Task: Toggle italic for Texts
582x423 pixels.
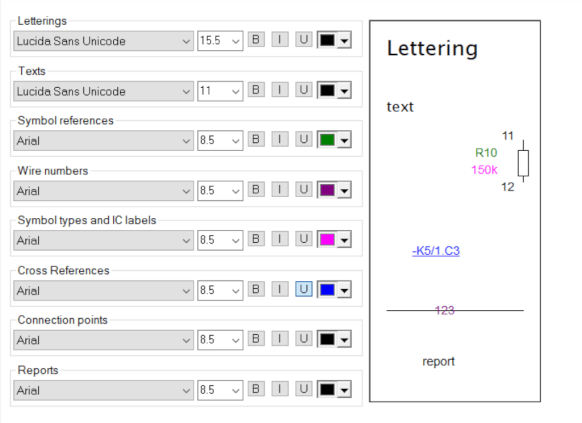Action: (280, 90)
